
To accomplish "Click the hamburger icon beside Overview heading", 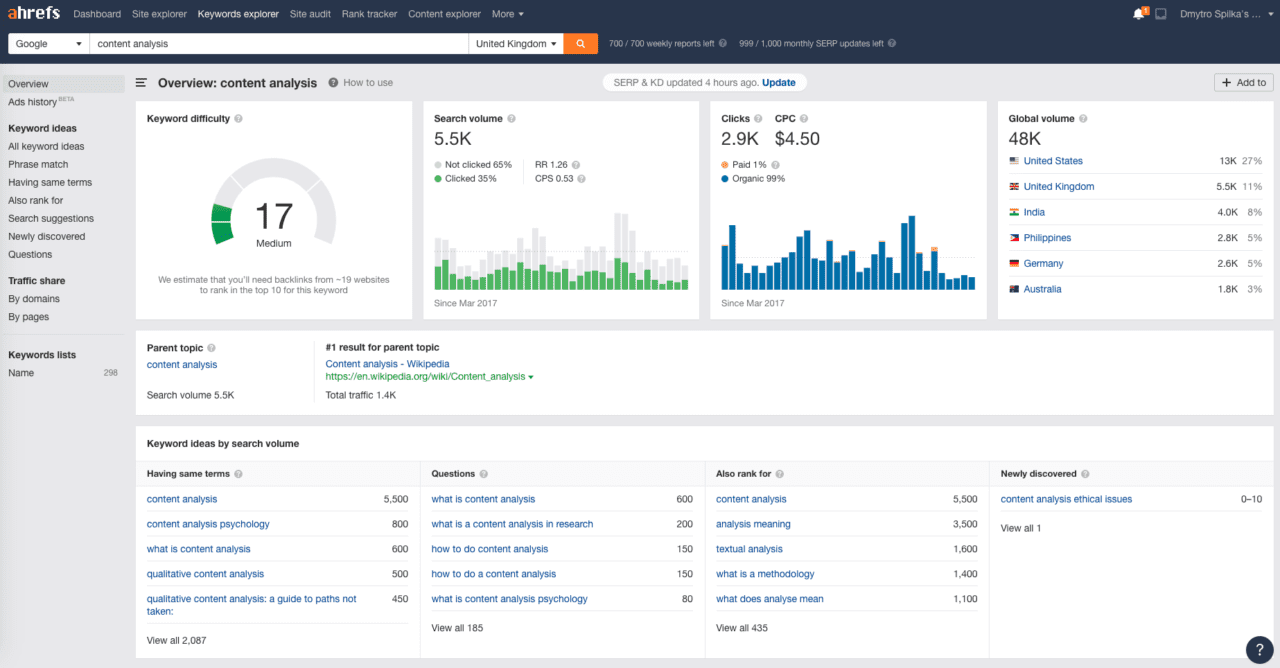I will point(141,82).
